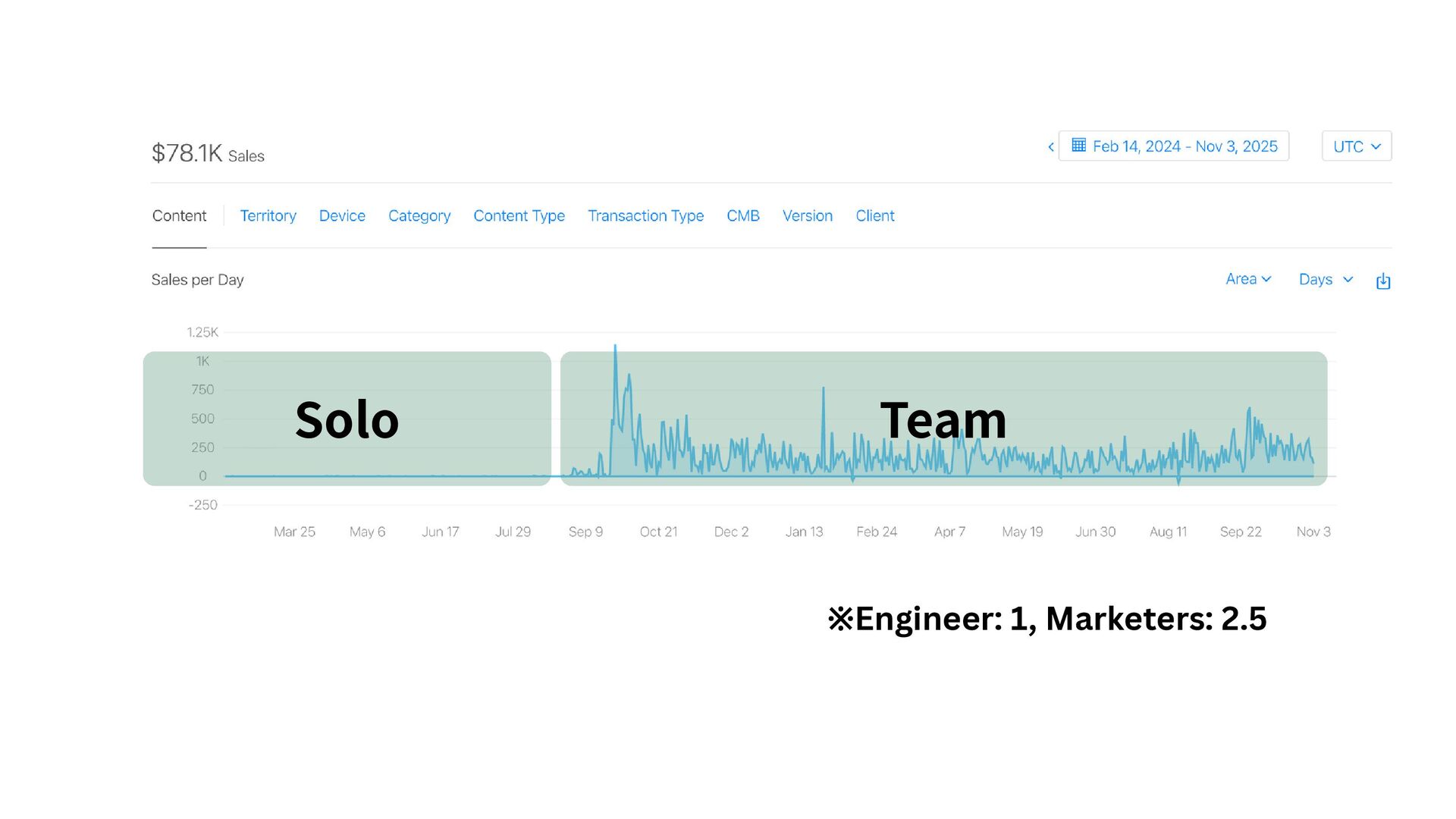
Task: Click the previous date range arrow
Action: tap(1051, 147)
